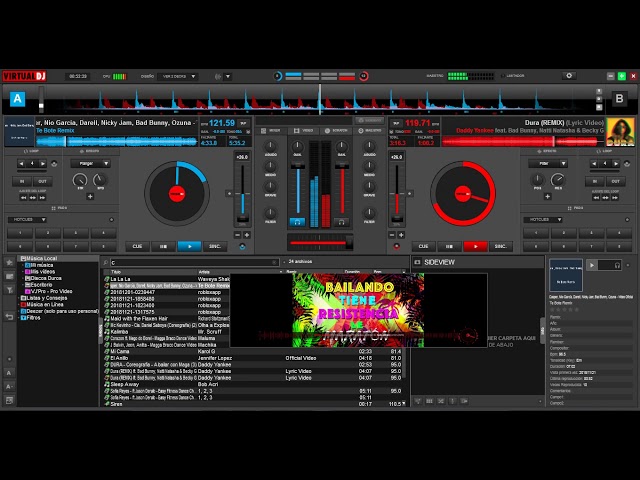Click the favorites star sidebar icon
The width and height of the screenshot is (640, 480).
pos(9,262)
